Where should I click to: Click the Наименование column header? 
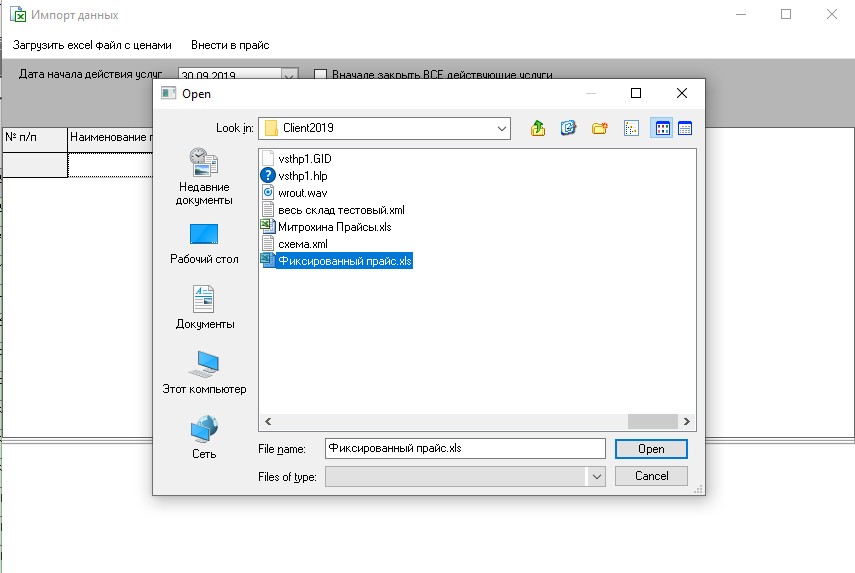[x=111, y=140]
